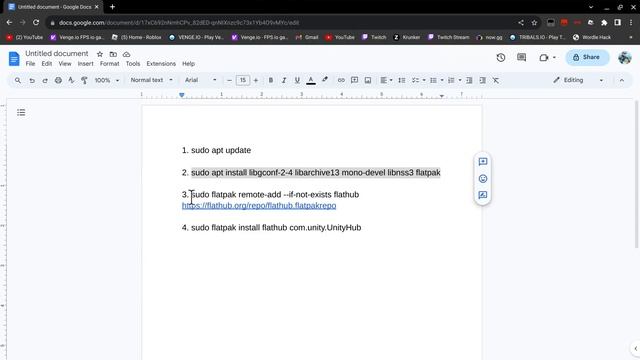640x360 pixels.
Task: Click the add emoji reaction button
Action: [x=483, y=179]
